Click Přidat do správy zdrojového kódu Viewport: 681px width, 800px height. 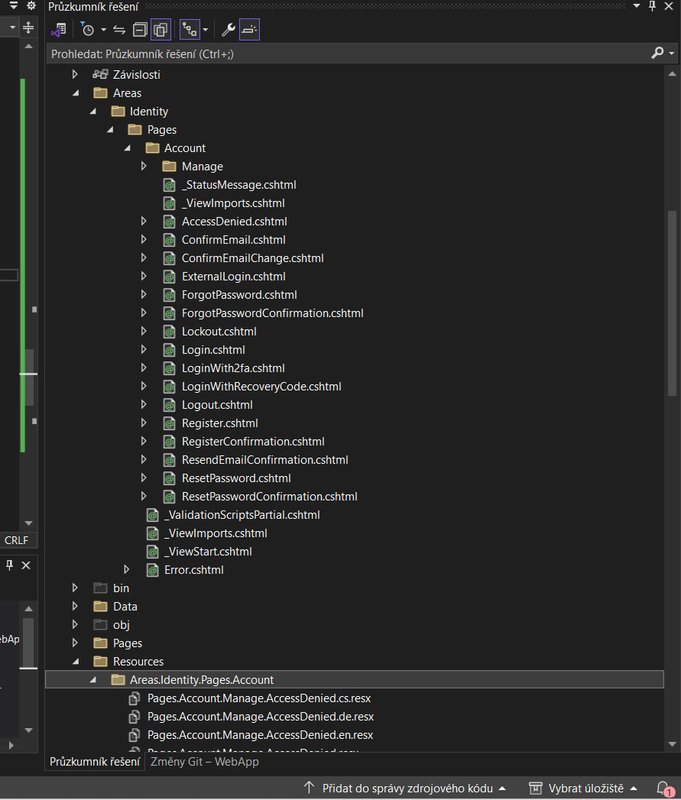tap(404, 788)
